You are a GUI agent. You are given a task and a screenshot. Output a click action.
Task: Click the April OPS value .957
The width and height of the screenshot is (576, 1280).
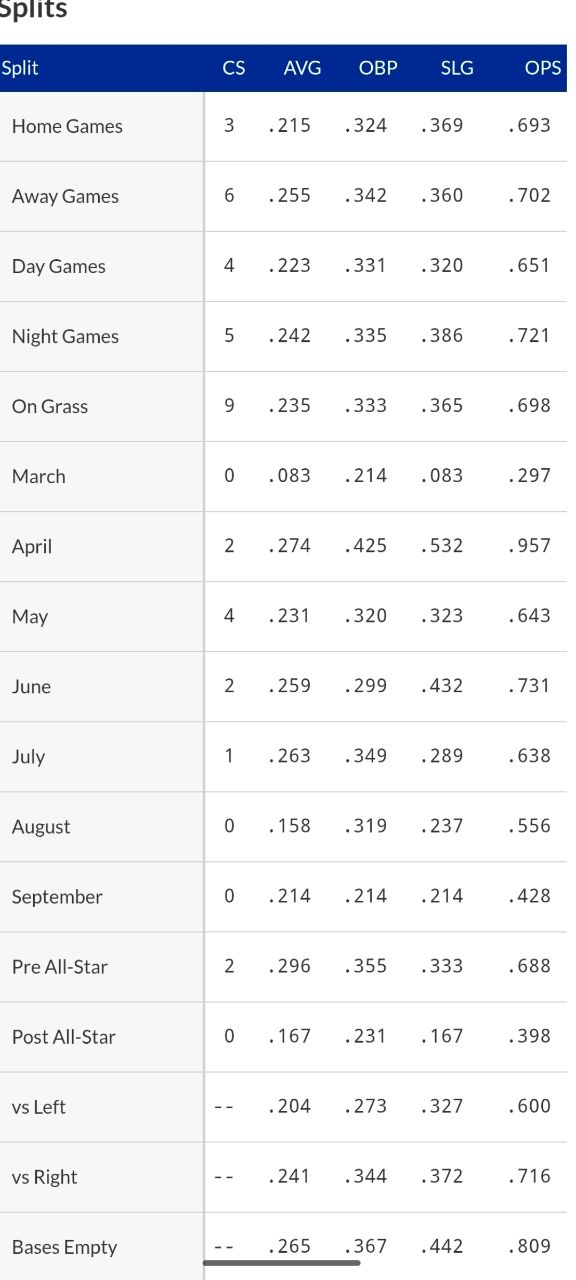(529, 546)
